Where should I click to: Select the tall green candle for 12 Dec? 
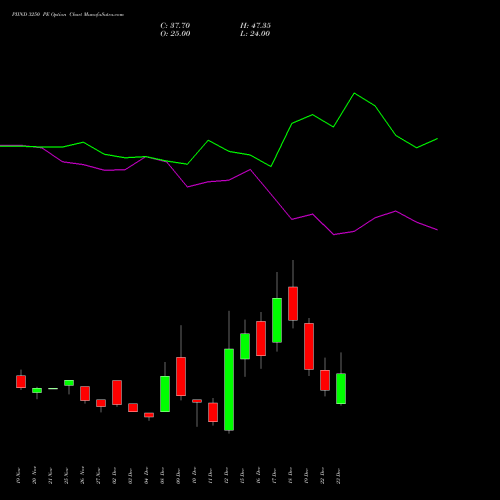[x=229, y=390]
